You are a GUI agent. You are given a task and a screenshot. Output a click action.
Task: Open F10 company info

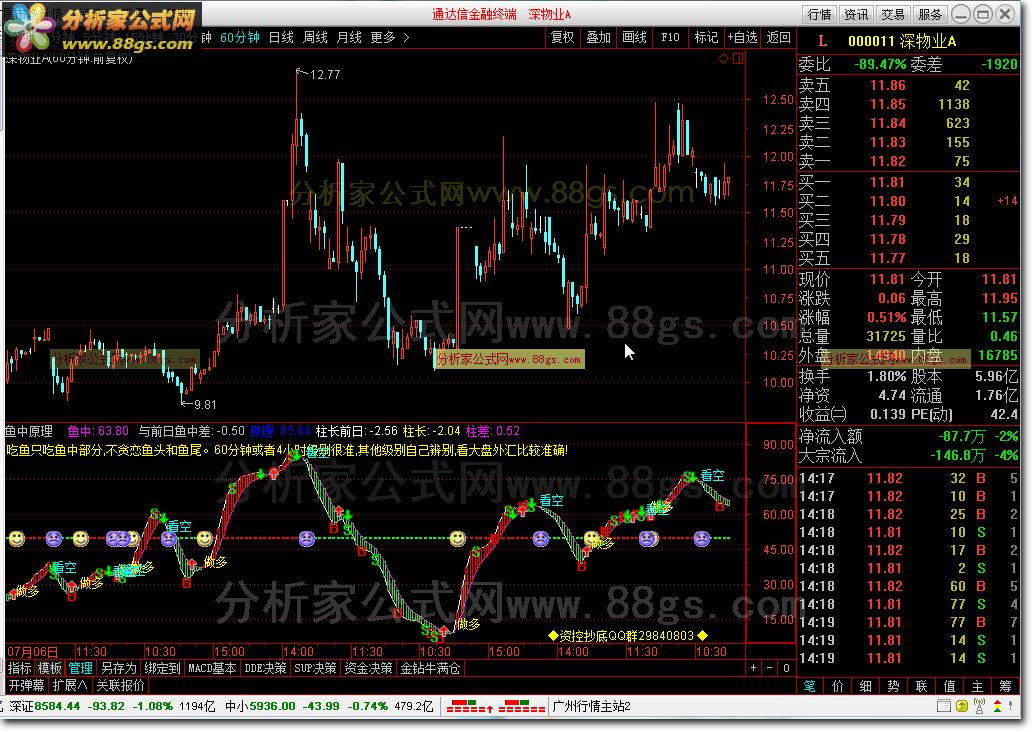tap(670, 38)
